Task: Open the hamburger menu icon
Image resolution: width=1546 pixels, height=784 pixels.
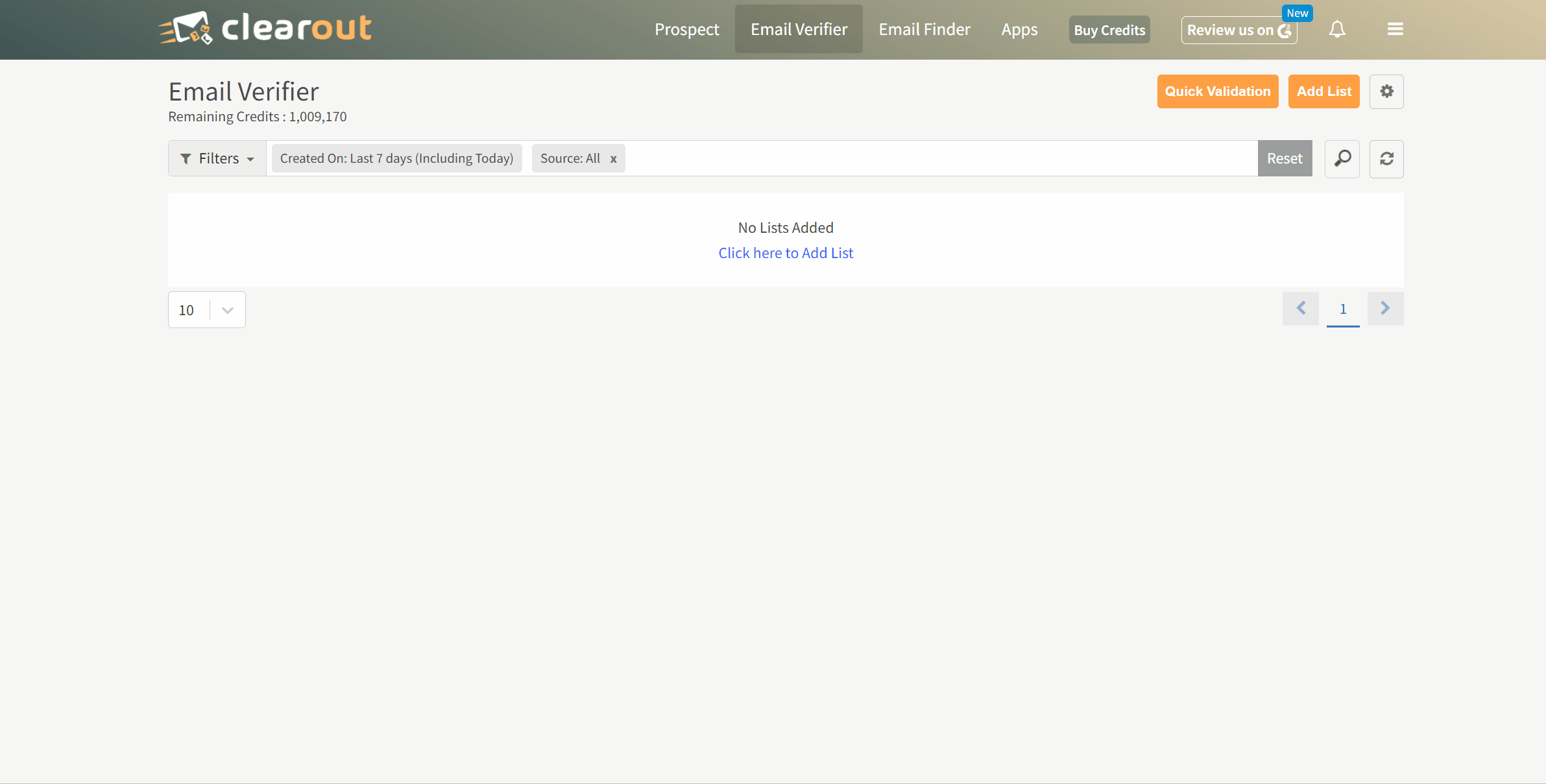Action: [1395, 29]
